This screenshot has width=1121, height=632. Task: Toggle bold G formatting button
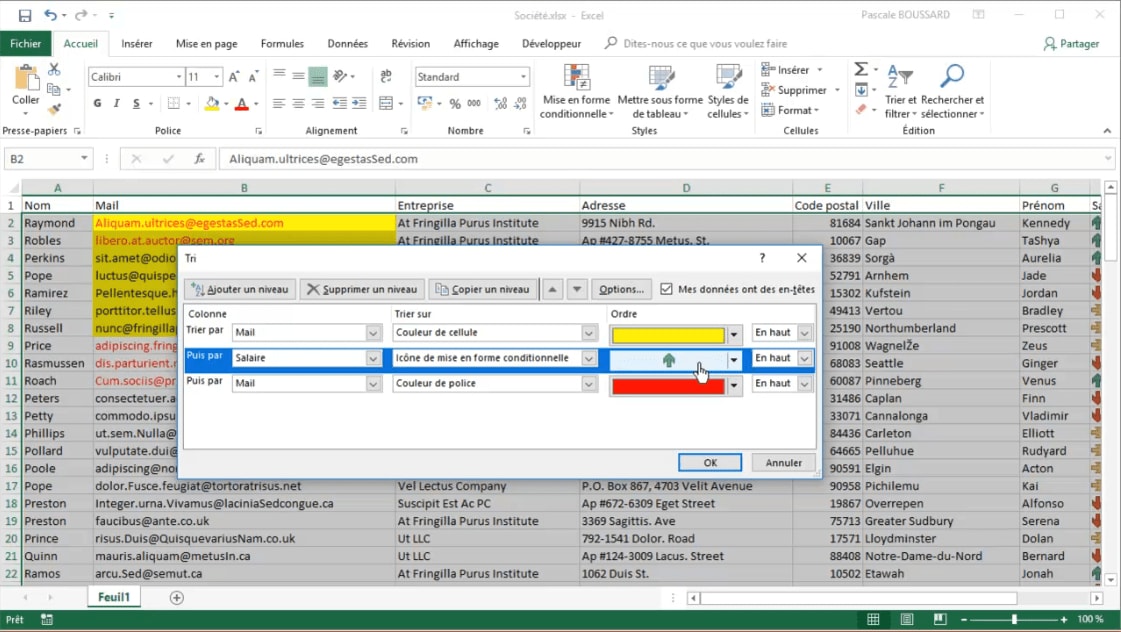pyautogui.click(x=97, y=103)
